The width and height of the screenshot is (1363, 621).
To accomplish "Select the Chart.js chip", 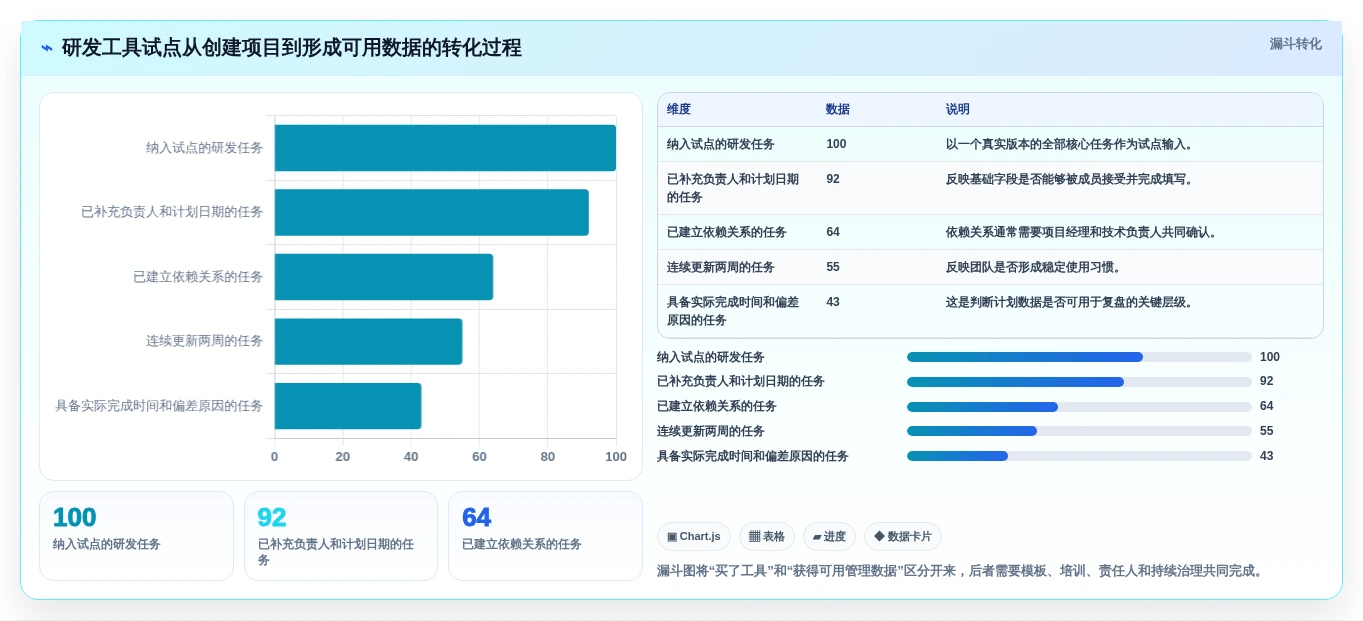I will coord(694,536).
